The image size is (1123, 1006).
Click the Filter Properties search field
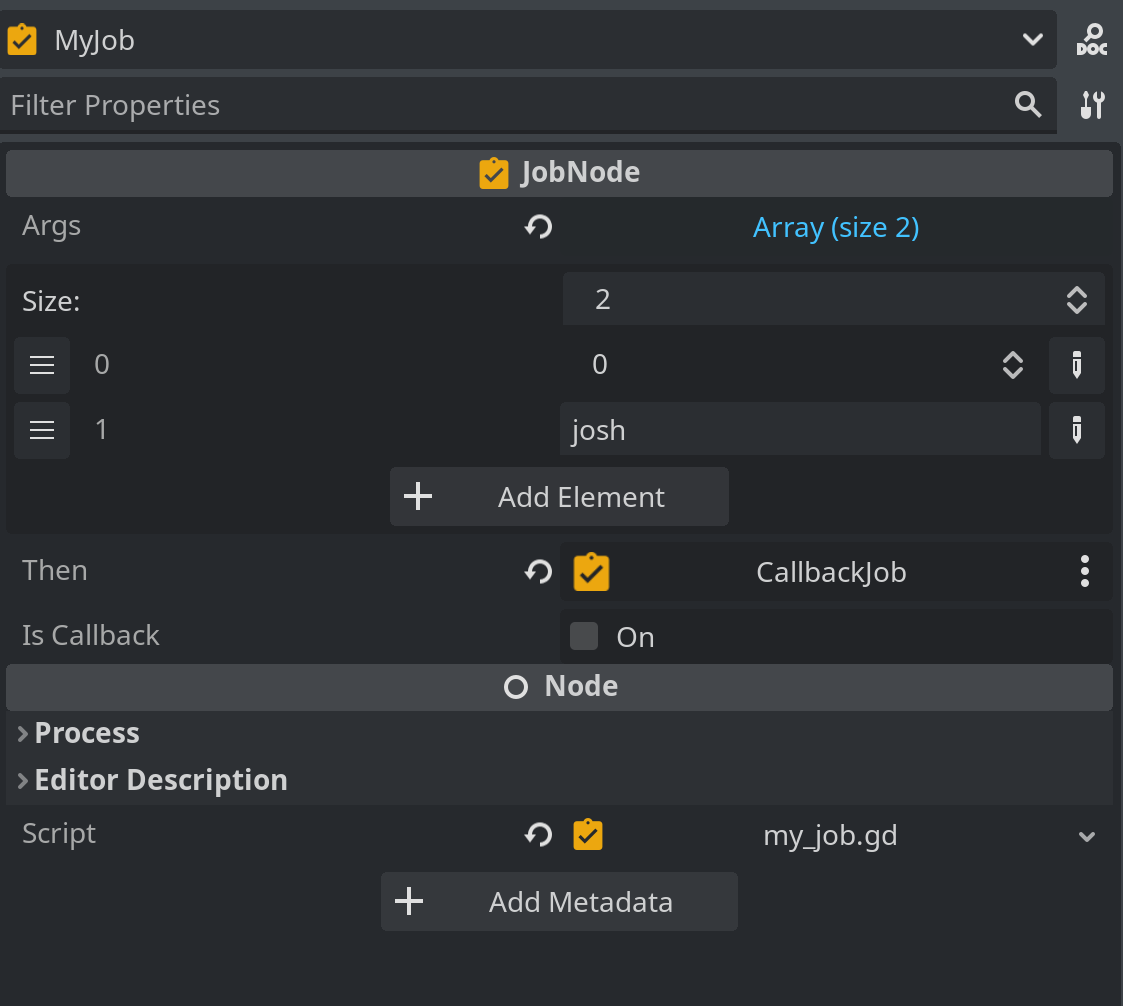500,105
